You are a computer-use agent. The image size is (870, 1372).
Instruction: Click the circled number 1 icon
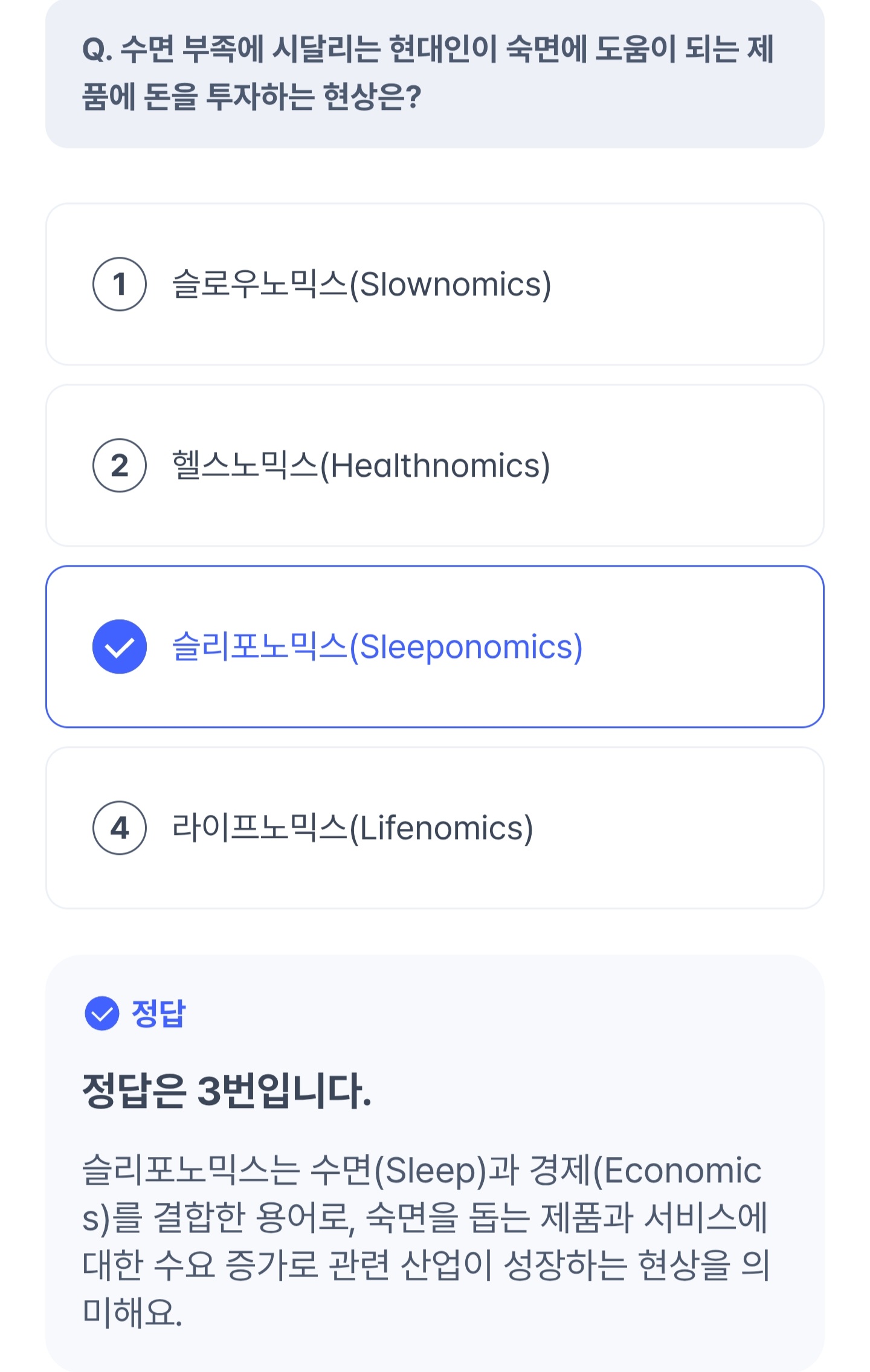point(119,284)
